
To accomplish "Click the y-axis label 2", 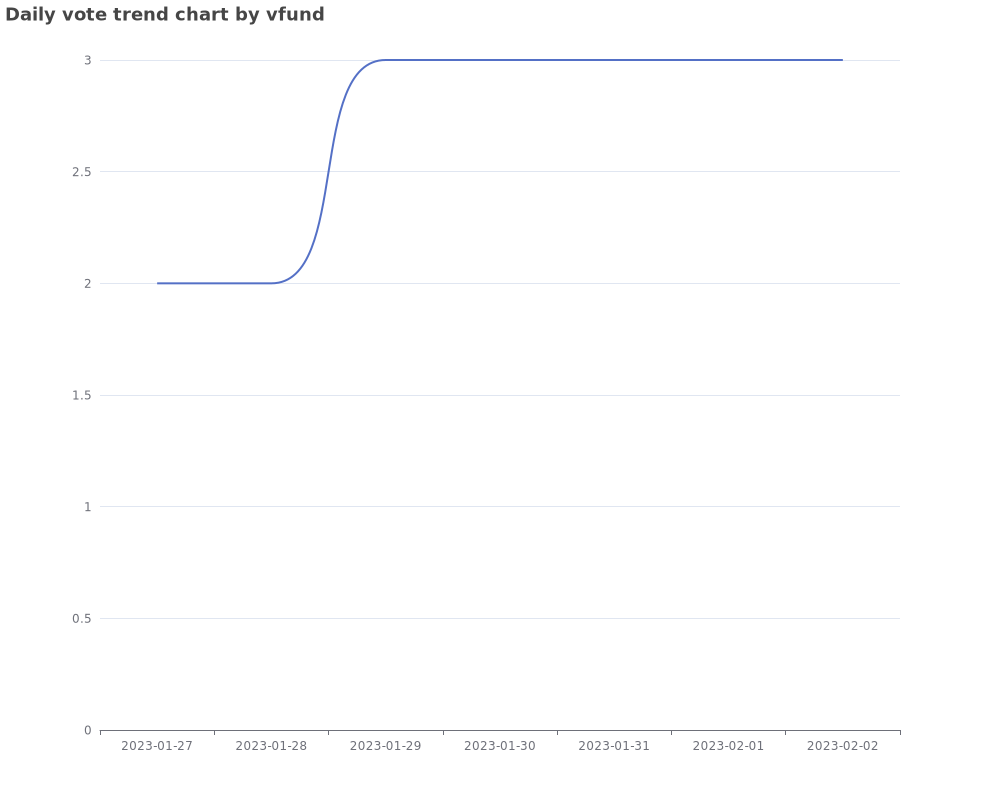I will click(x=87, y=283).
